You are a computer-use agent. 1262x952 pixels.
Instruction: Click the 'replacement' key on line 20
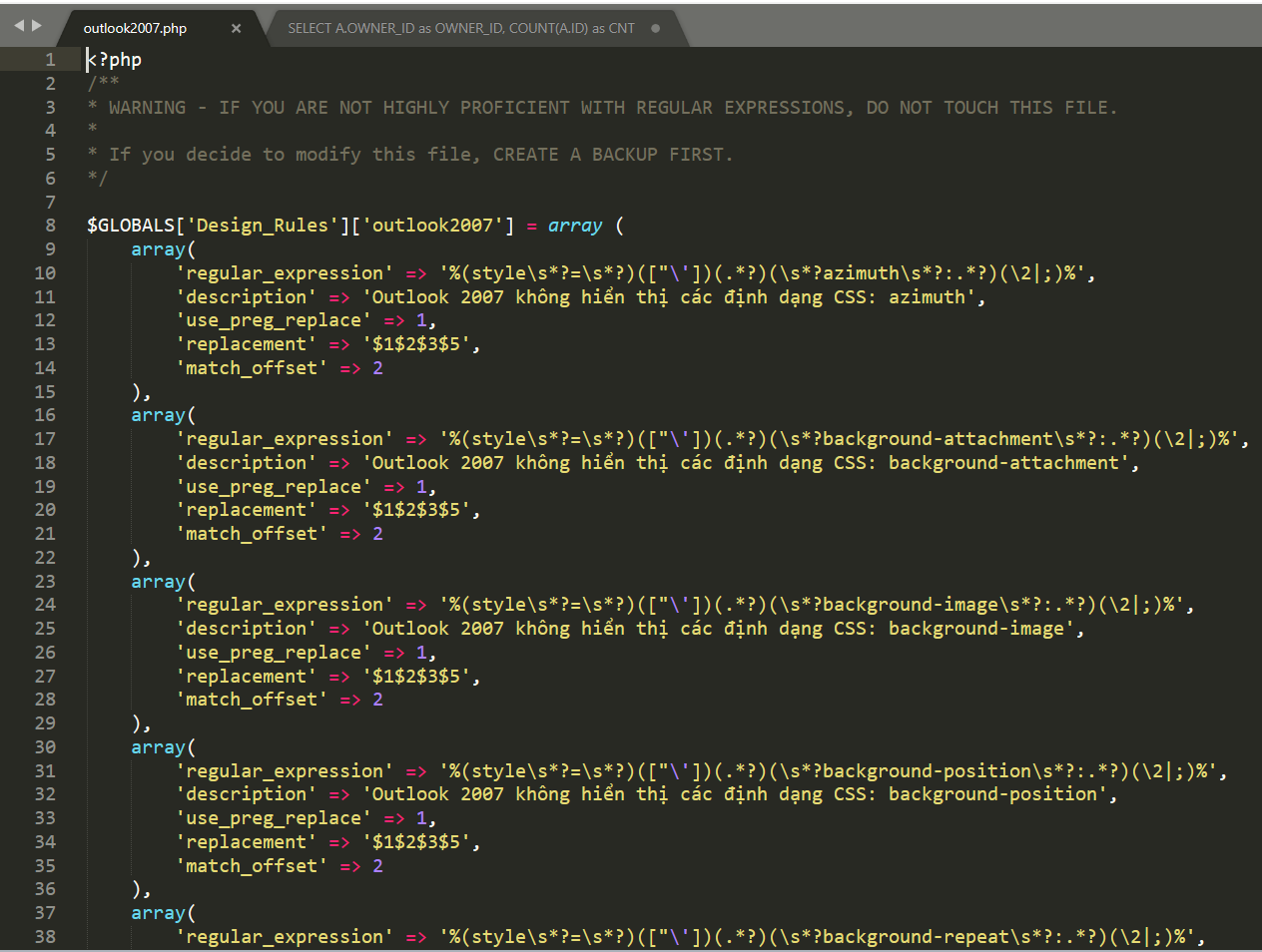247,510
